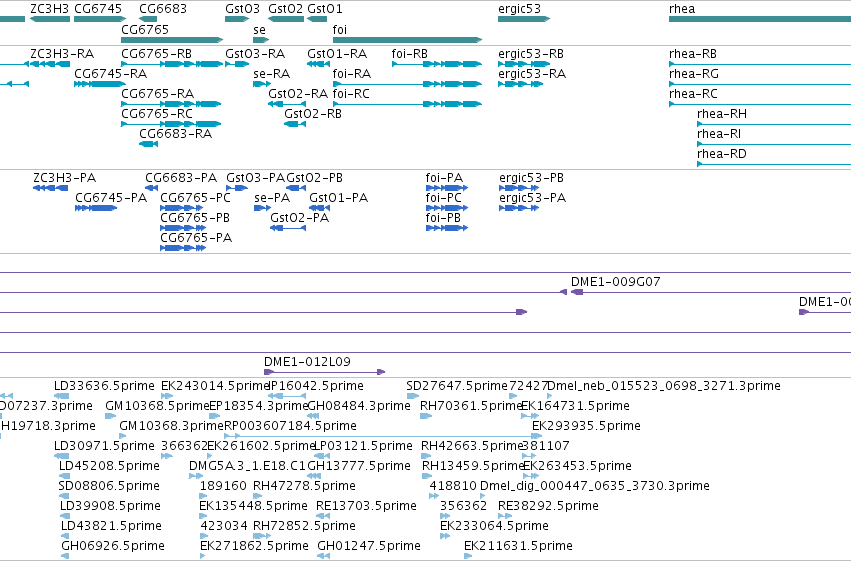The image size is (851, 561).
Task: Click protein GstO1-PA label
Action: (339, 198)
